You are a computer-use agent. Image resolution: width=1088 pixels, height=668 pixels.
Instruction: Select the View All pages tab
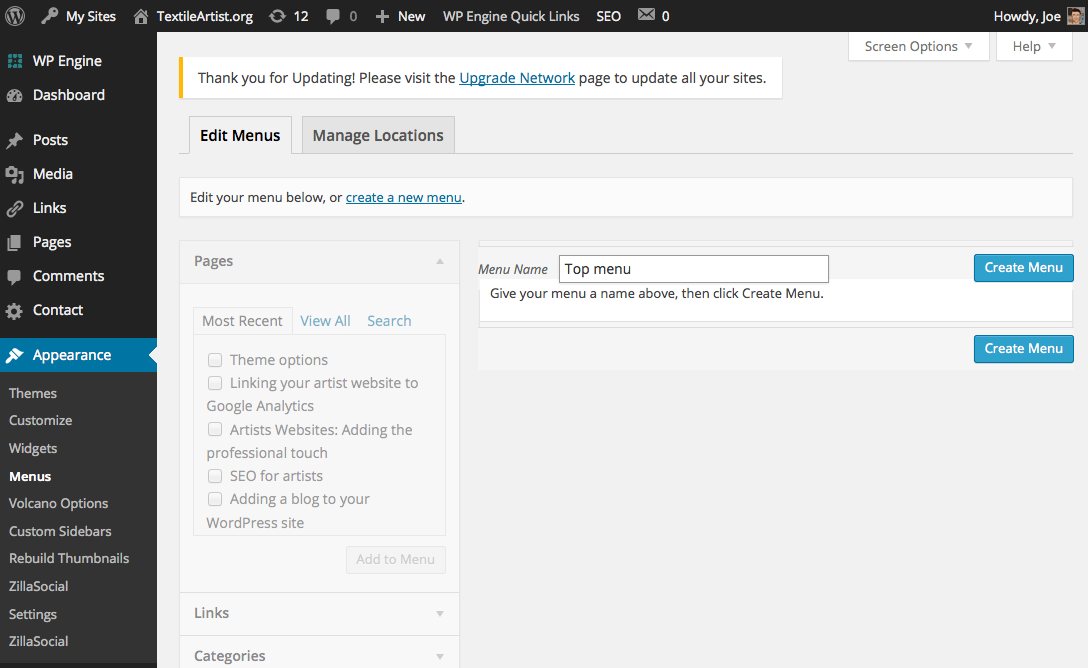click(325, 321)
